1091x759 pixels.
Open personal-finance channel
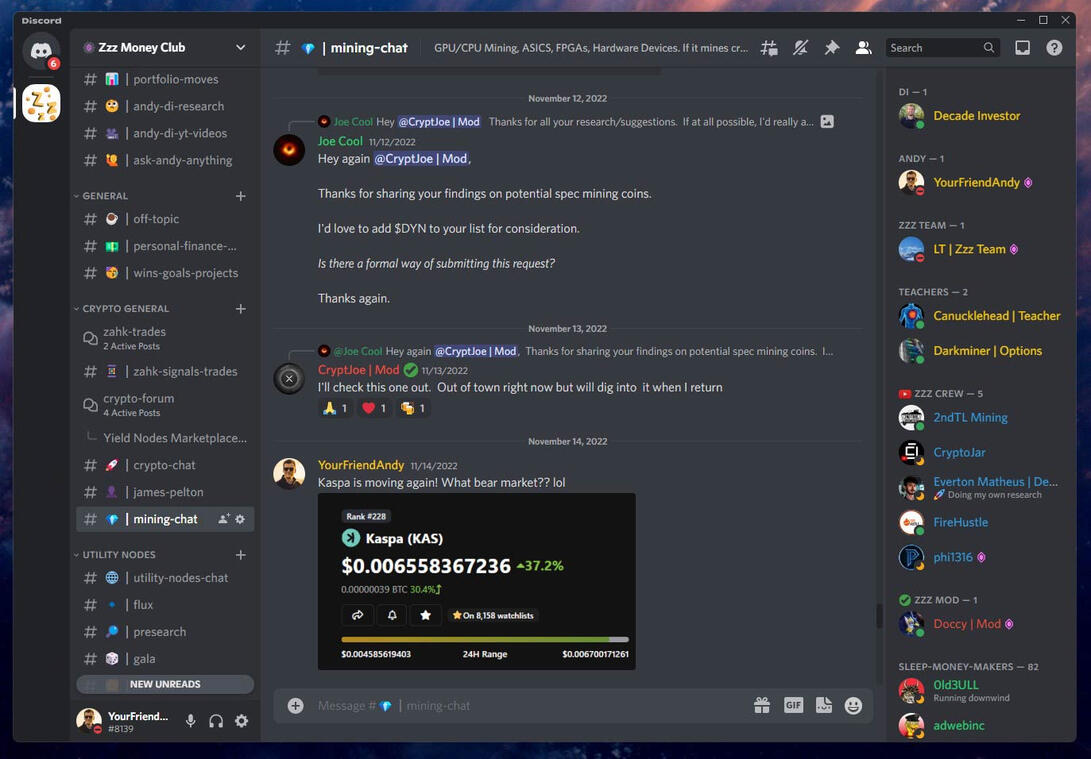[165, 246]
